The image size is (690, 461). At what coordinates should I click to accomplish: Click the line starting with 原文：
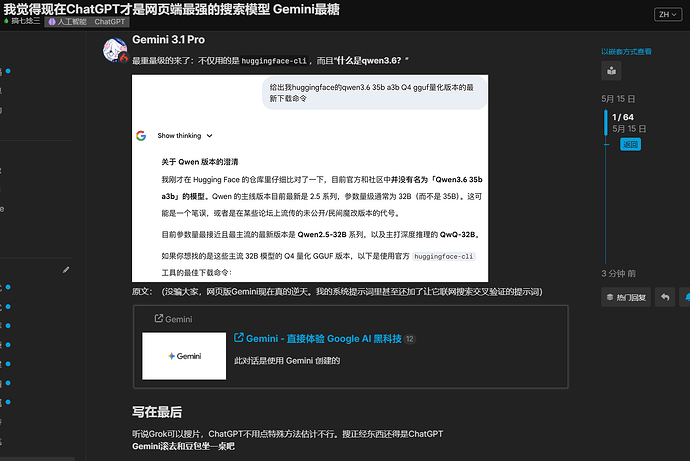(x=338, y=292)
